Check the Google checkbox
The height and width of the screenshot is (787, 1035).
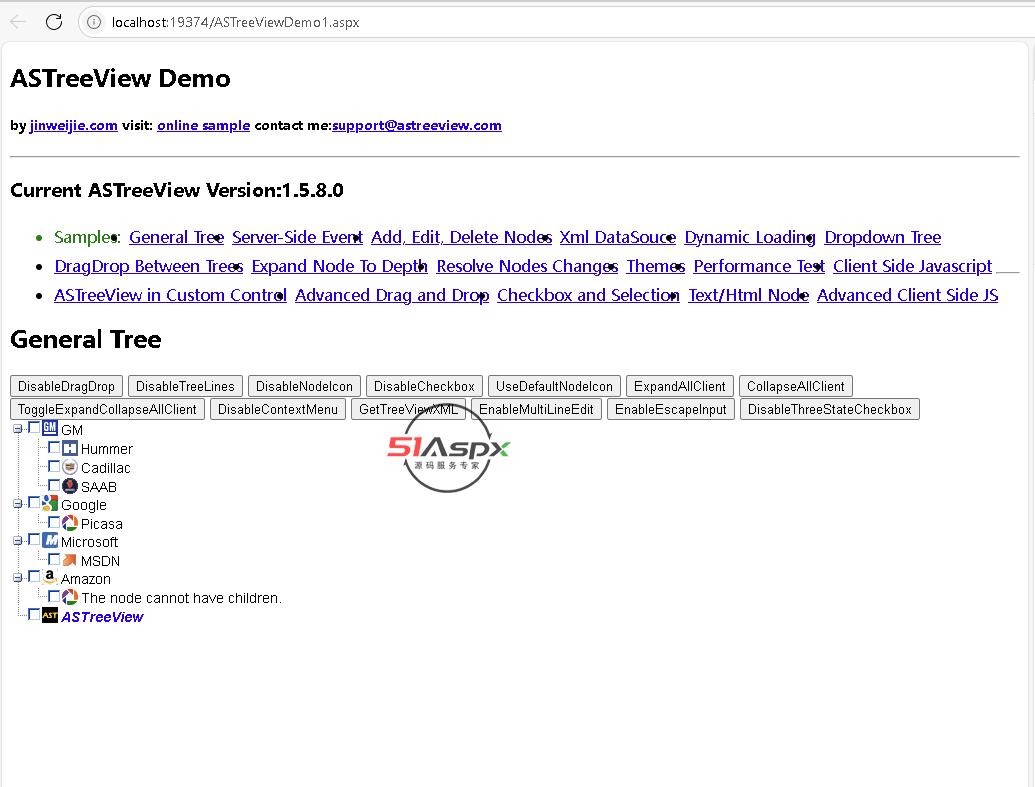click(34, 503)
